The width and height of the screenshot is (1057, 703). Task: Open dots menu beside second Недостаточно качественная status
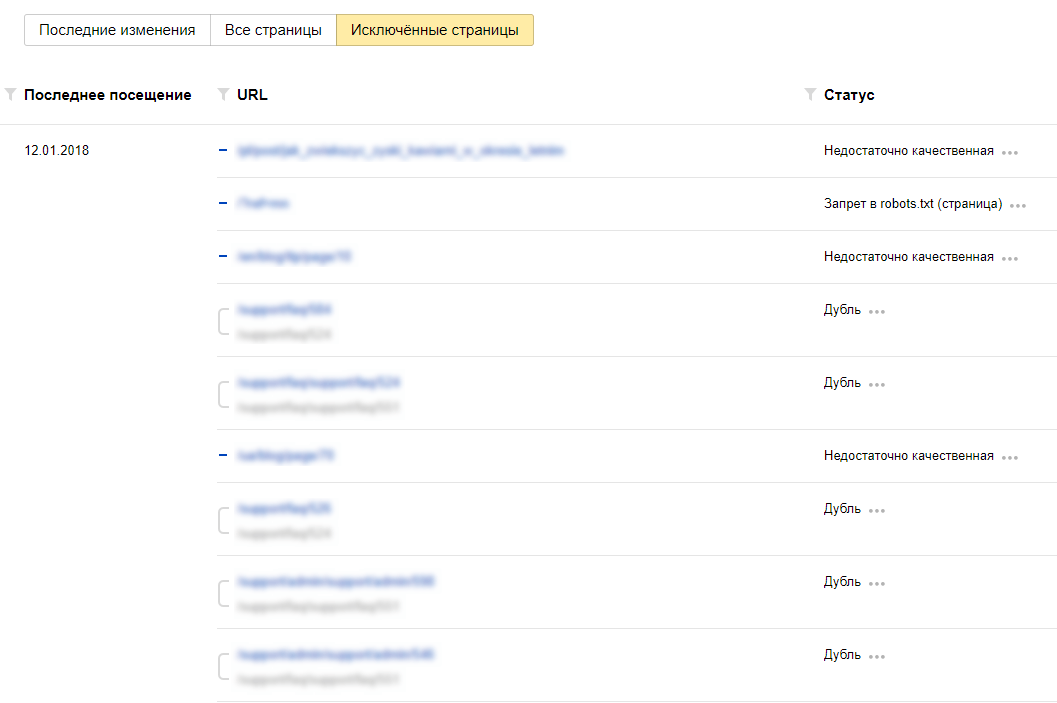coord(1010,258)
